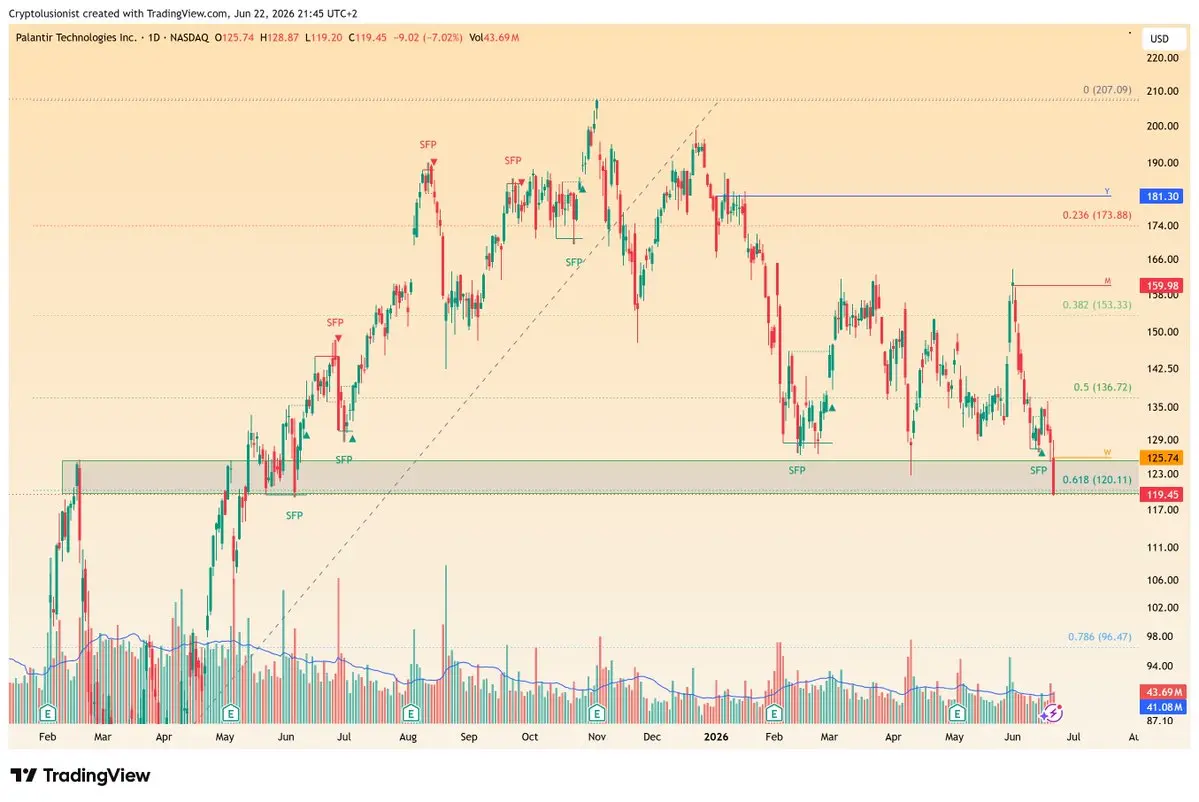
Task: Select the 43.69M volume axis label
Action: click(x=1162, y=692)
